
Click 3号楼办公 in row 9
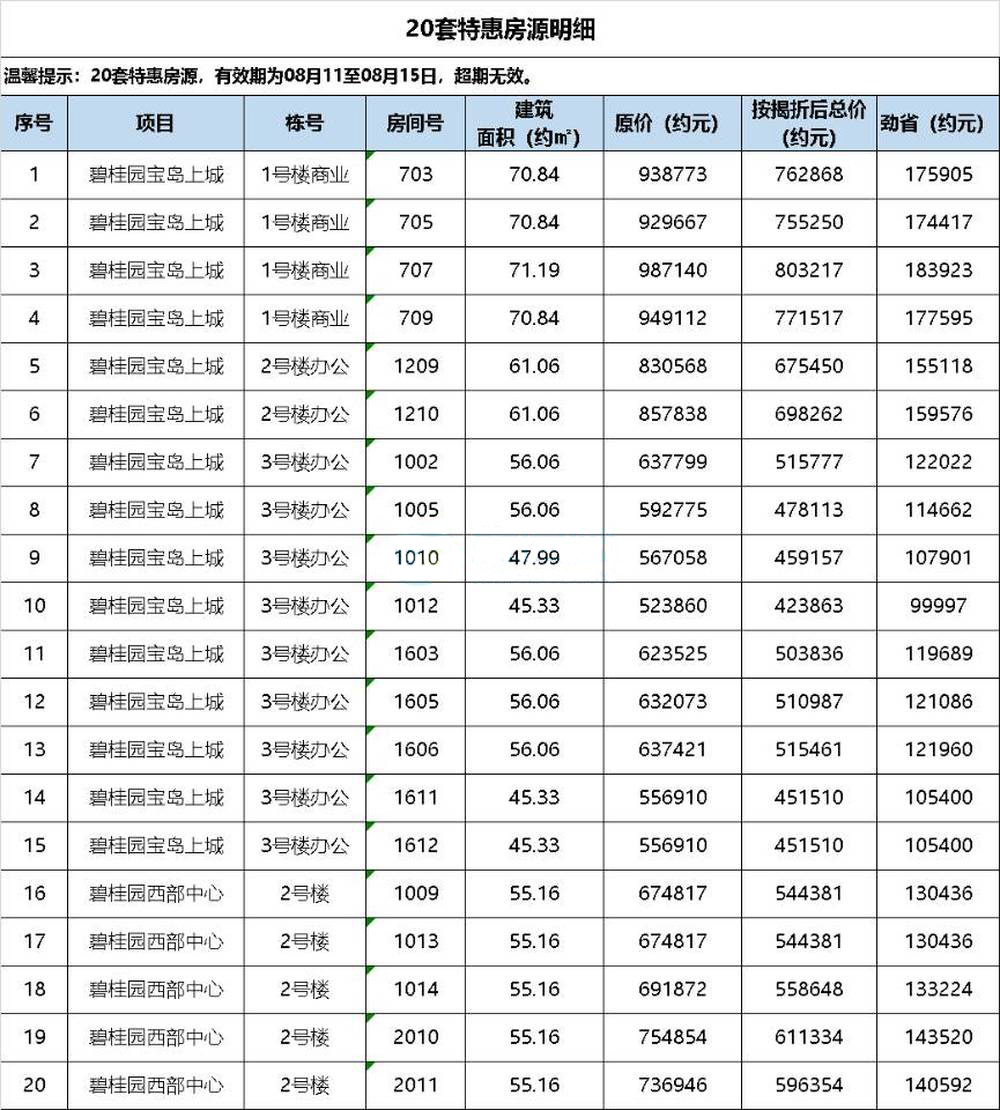pos(304,558)
